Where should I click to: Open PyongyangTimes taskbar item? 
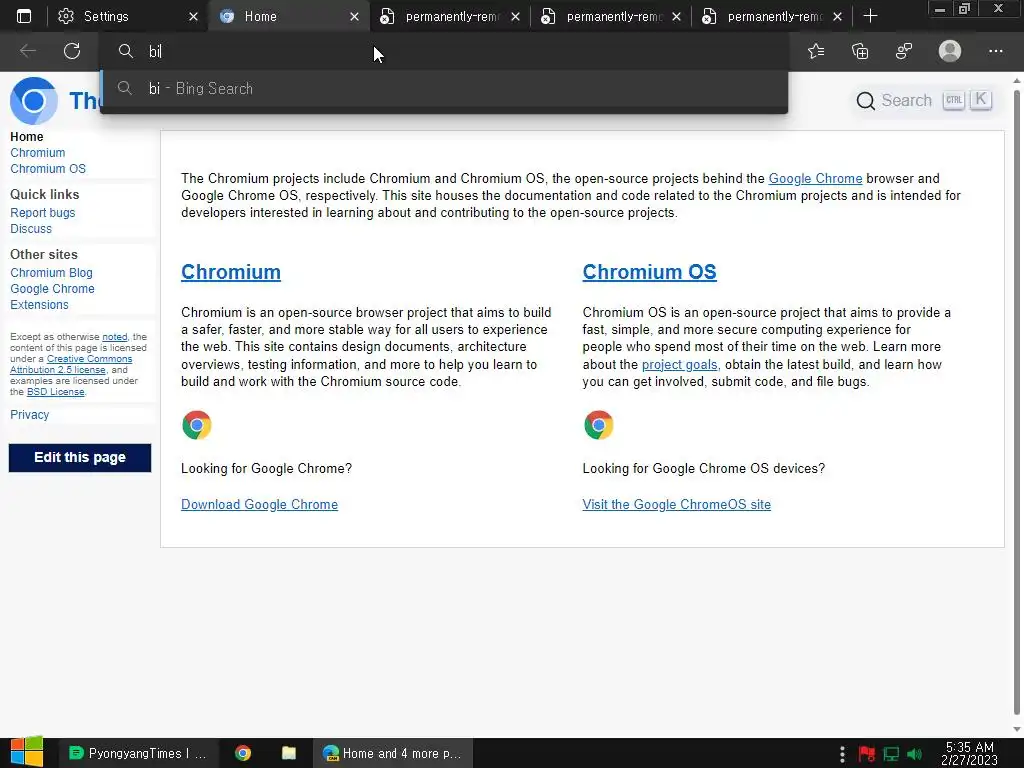tap(137, 754)
